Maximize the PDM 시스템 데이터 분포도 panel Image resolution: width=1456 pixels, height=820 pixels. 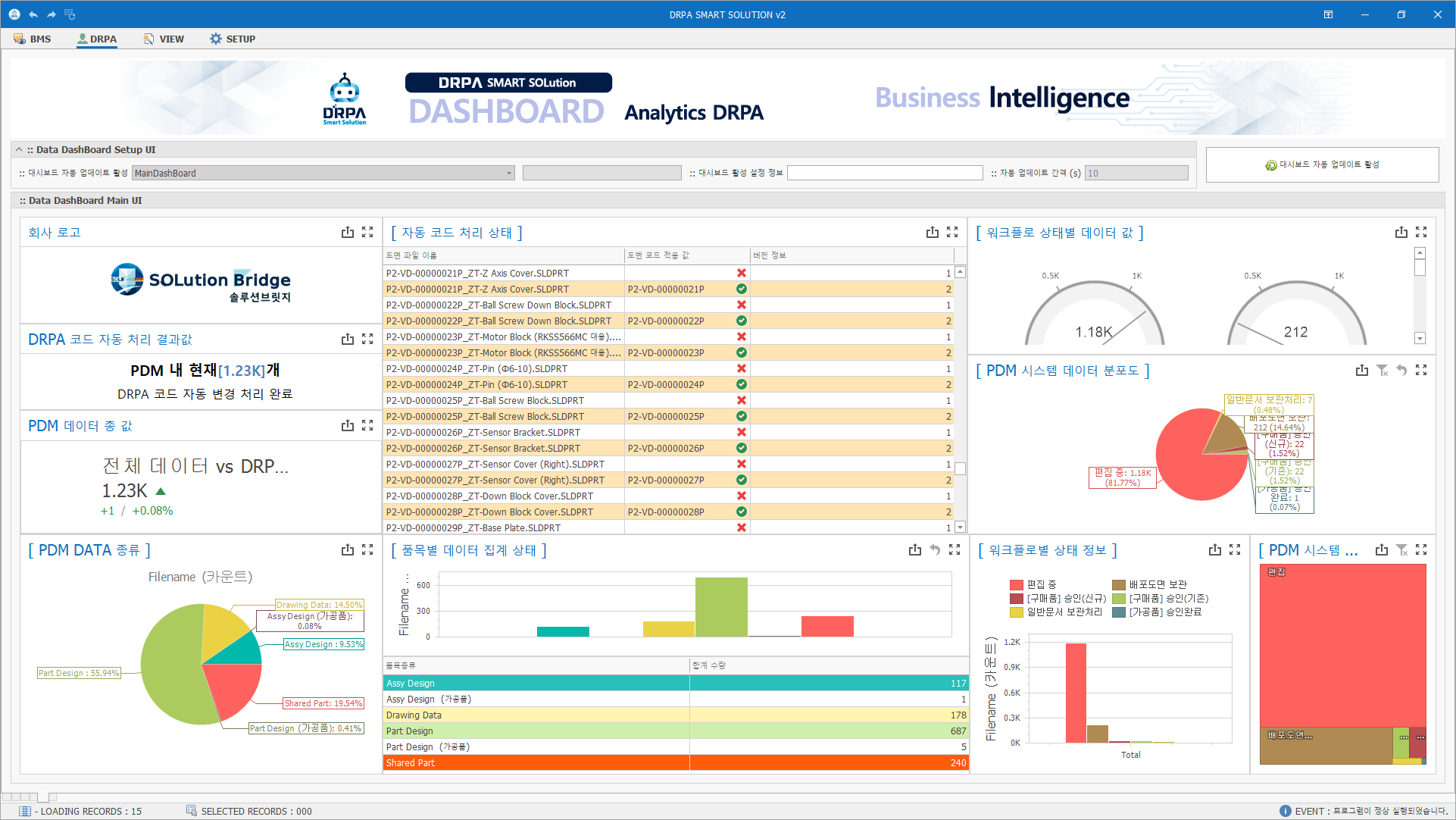(x=1421, y=371)
